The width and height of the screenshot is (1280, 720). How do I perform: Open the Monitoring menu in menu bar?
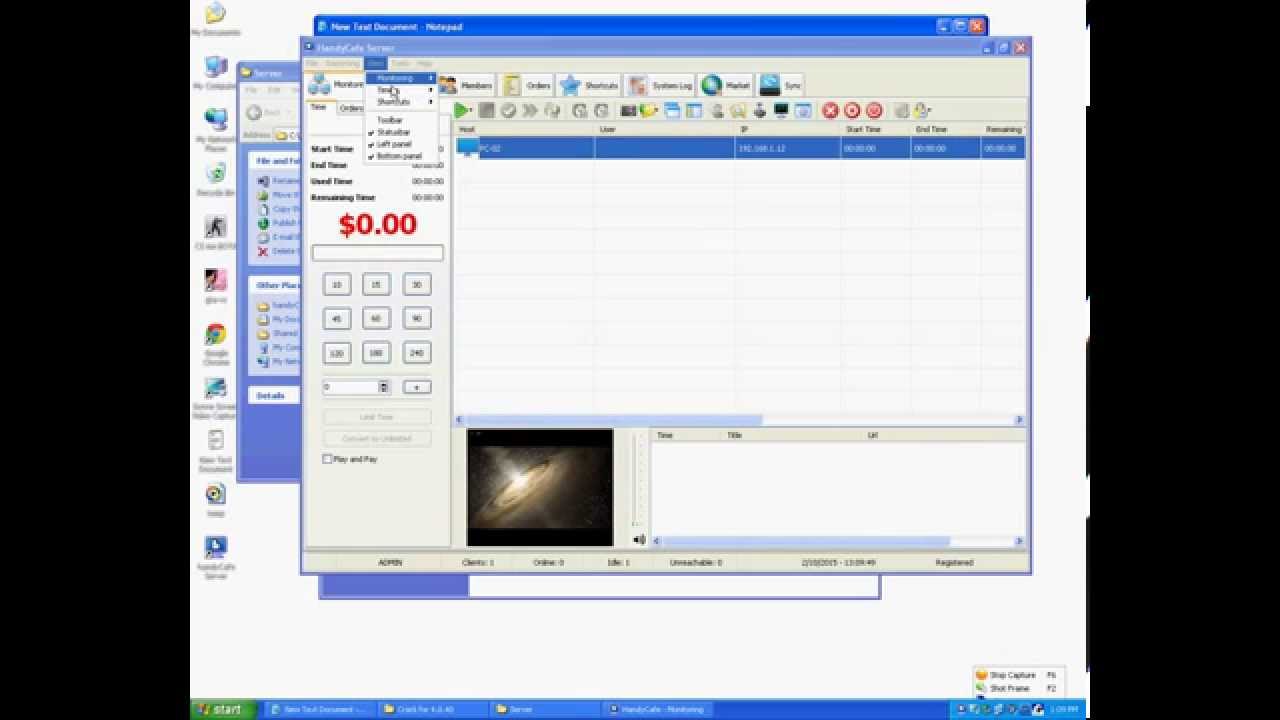pyautogui.click(x=342, y=63)
